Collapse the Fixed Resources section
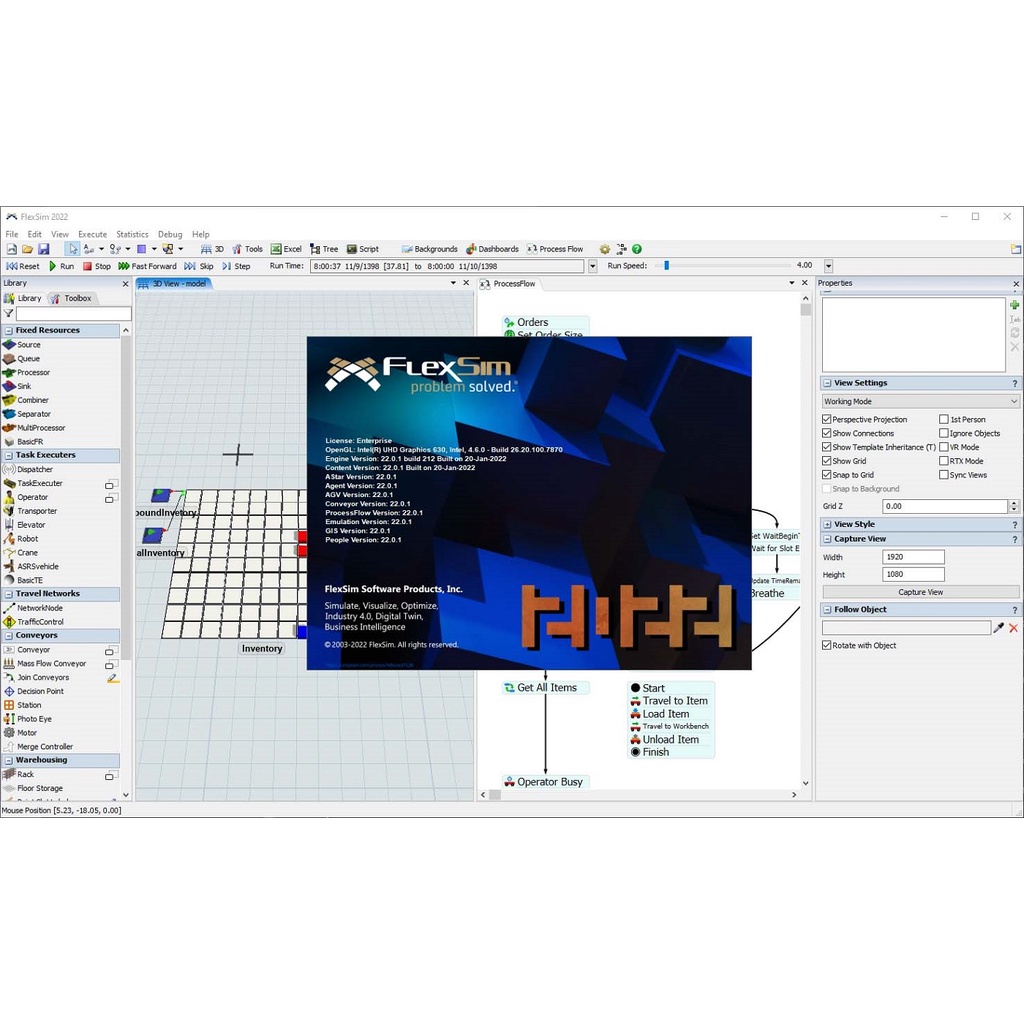This screenshot has height=1024, width=1024. (x=8, y=330)
